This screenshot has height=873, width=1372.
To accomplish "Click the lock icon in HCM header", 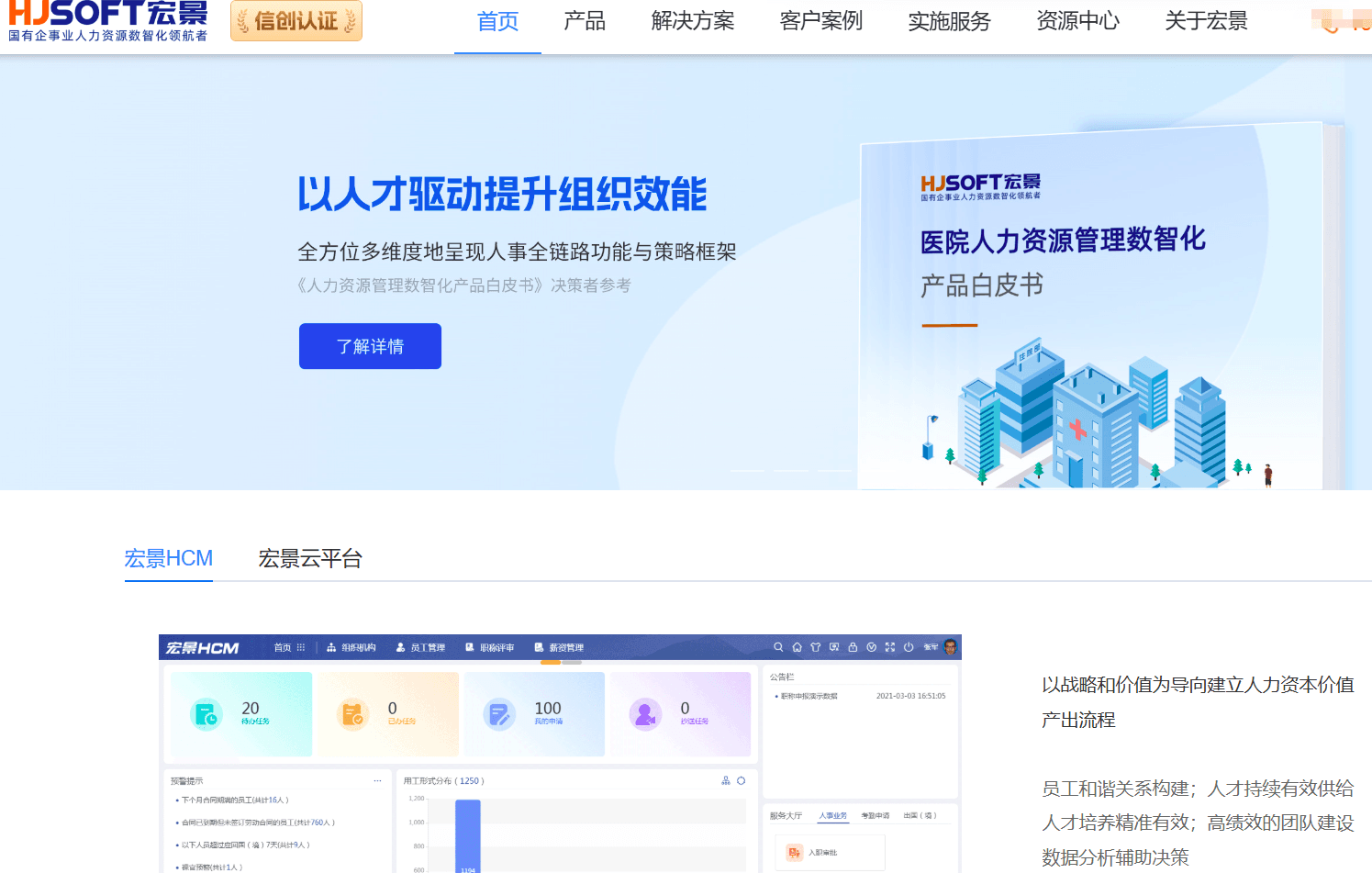I will click(x=853, y=647).
